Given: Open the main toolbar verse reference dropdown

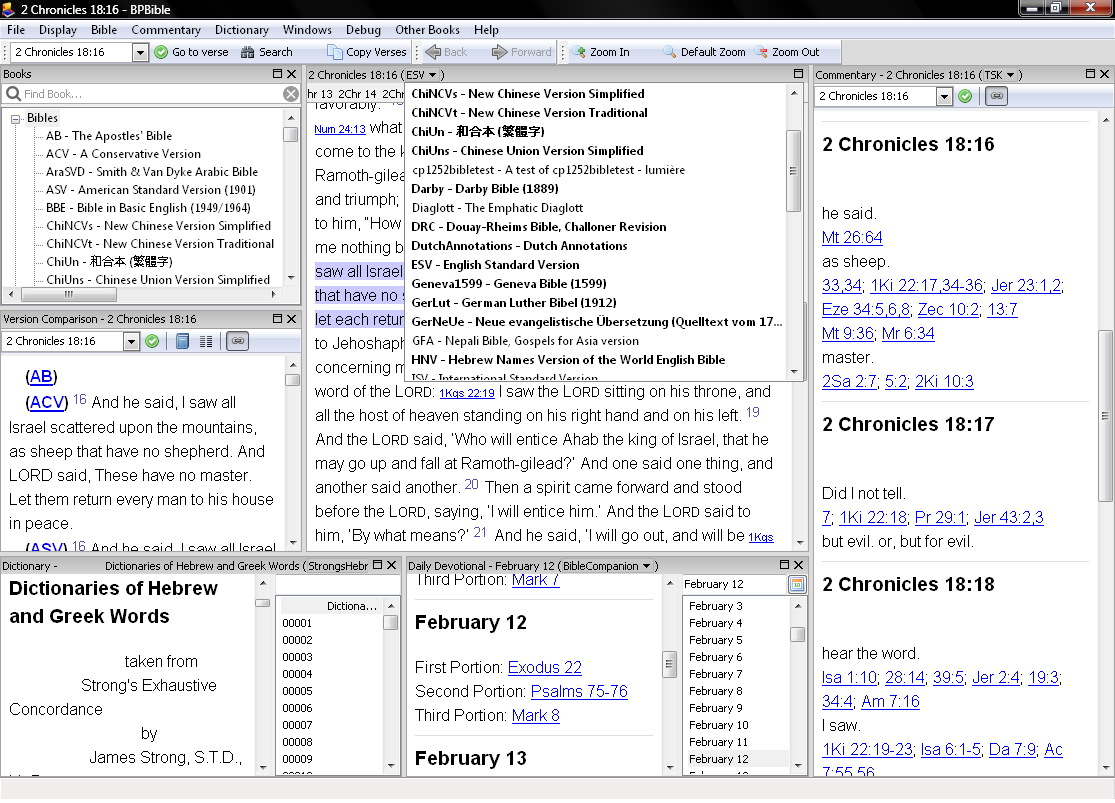Looking at the screenshot, I should (140, 52).
